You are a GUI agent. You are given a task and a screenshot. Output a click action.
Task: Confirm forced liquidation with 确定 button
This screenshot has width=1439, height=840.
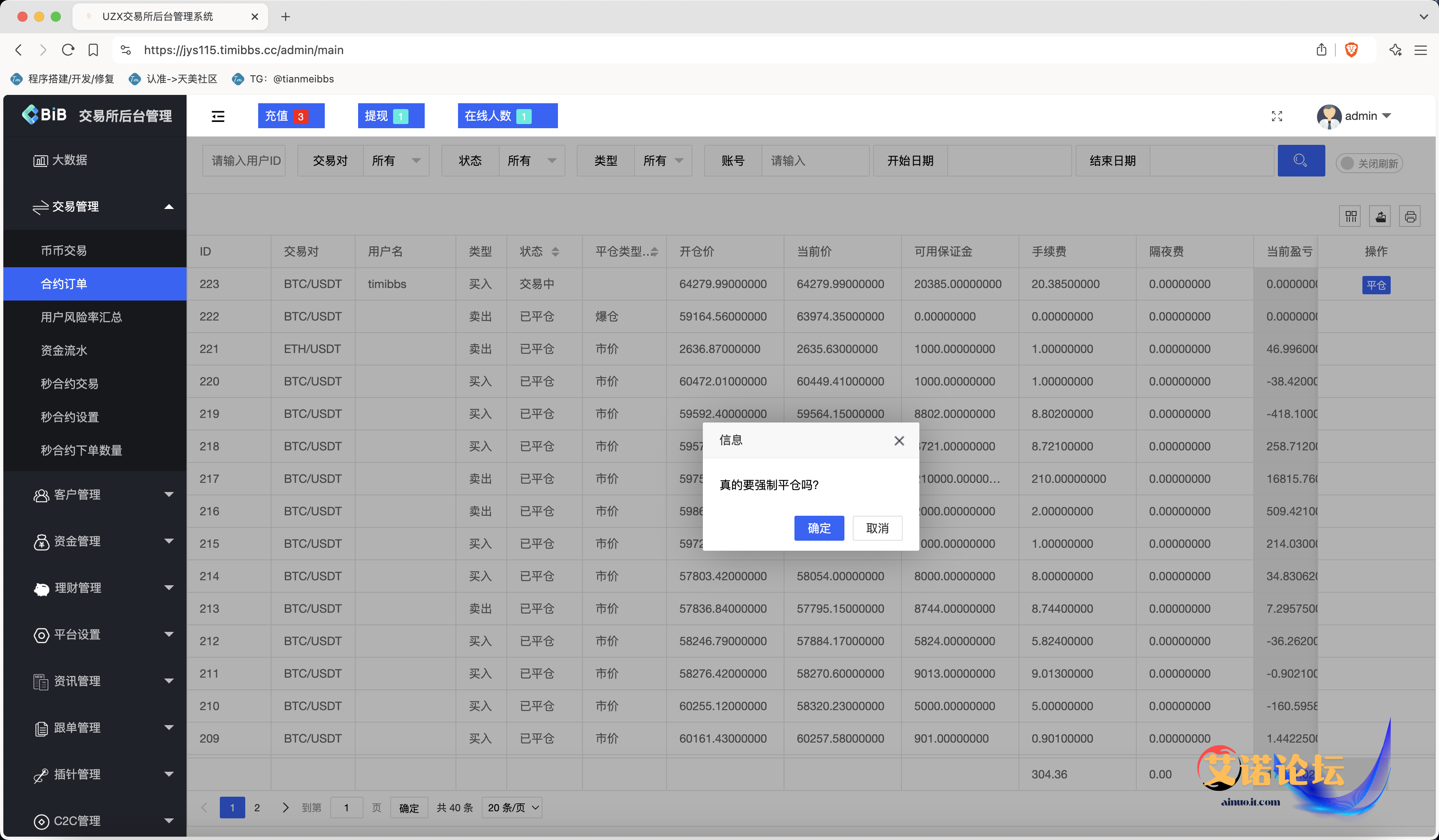tap(819, 528)
